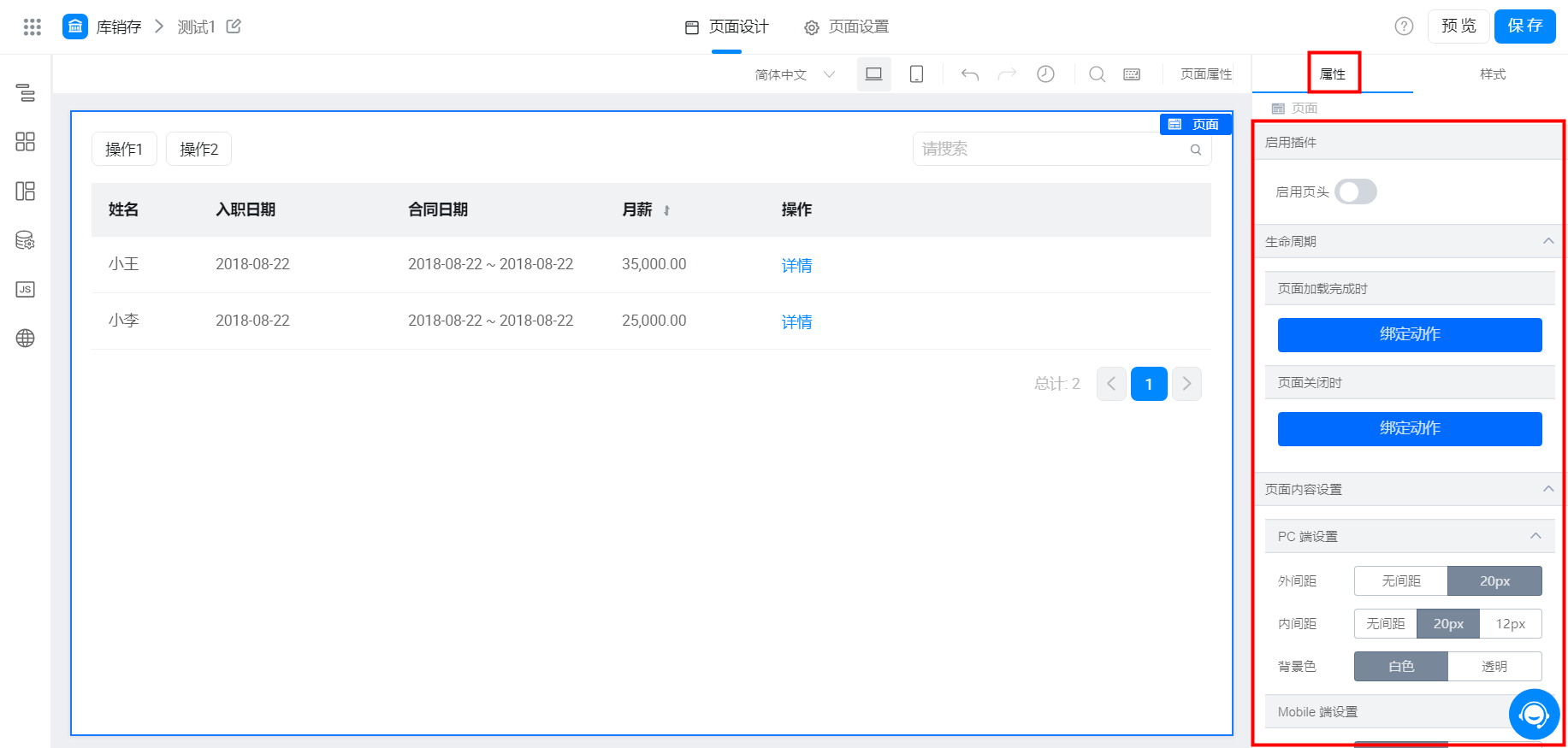Open the data source database icon

point(26,240)
